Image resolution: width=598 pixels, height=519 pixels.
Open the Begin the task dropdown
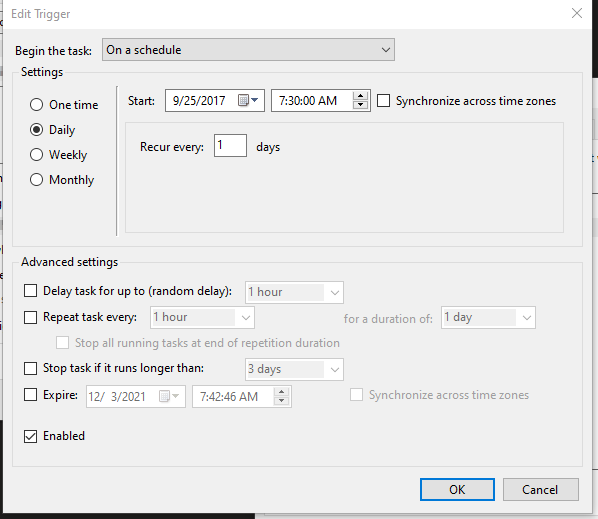click(248, 50)
